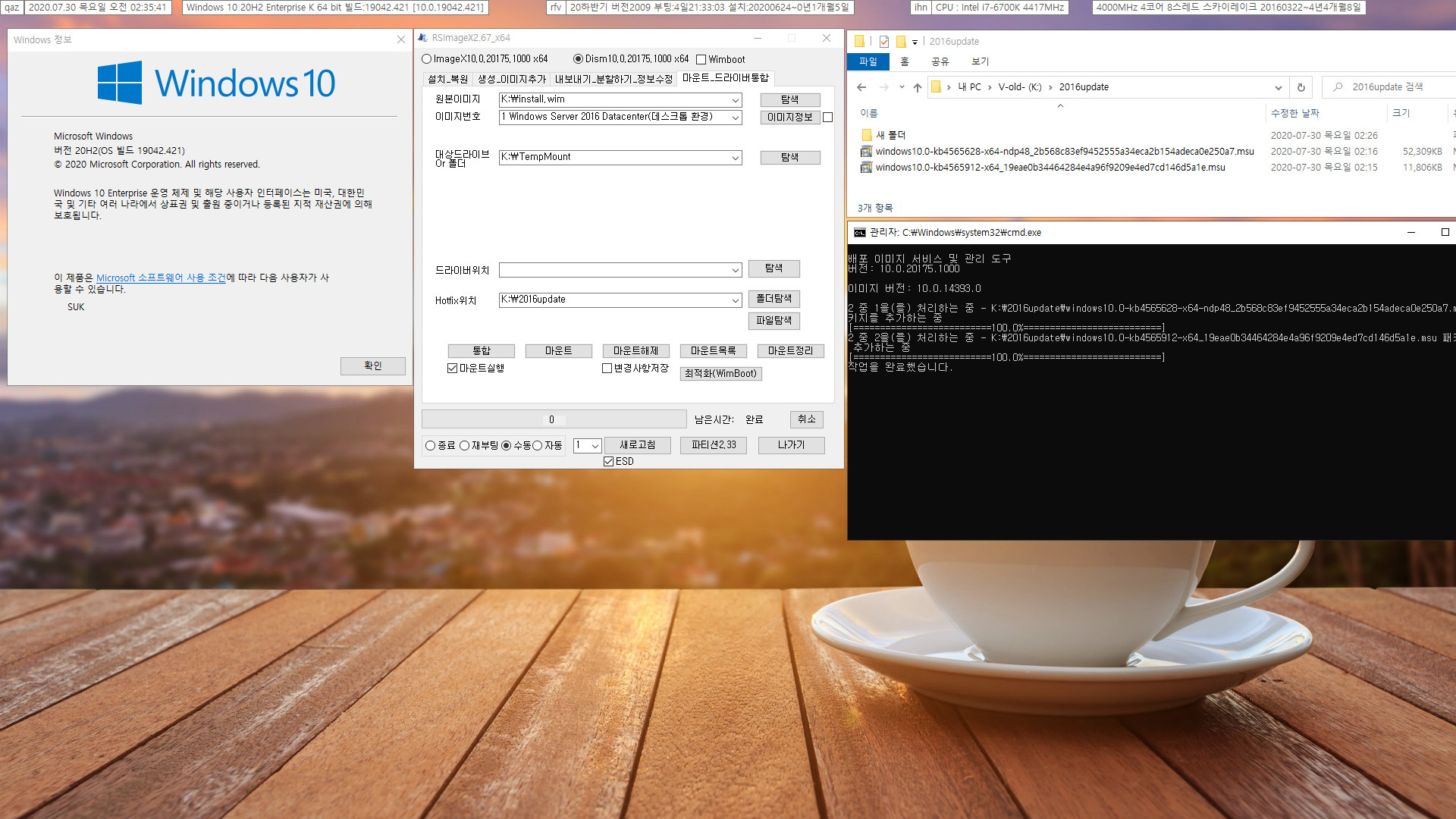1456x819 pixels.
Task: Open the Customize Quick Access Toolbar dropdown
Action: click(x=915, y=42)
